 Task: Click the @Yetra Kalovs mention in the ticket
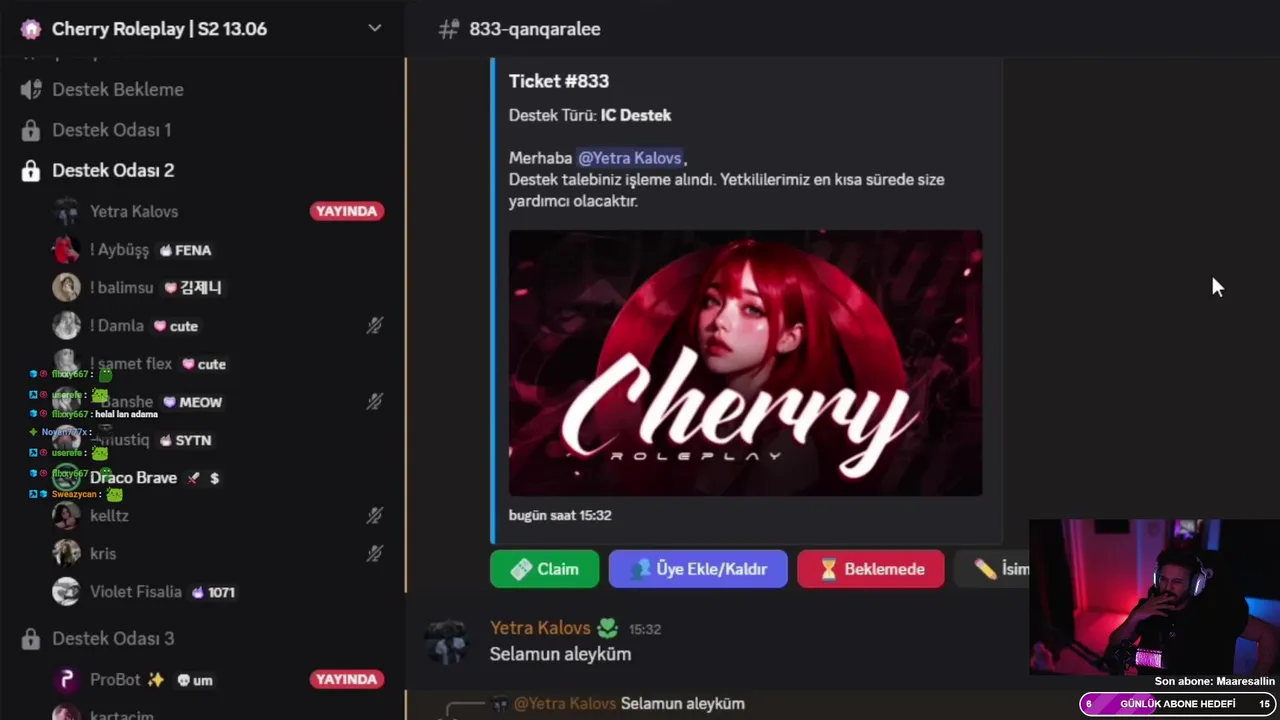pyautogui.click(x=630, y=158)
